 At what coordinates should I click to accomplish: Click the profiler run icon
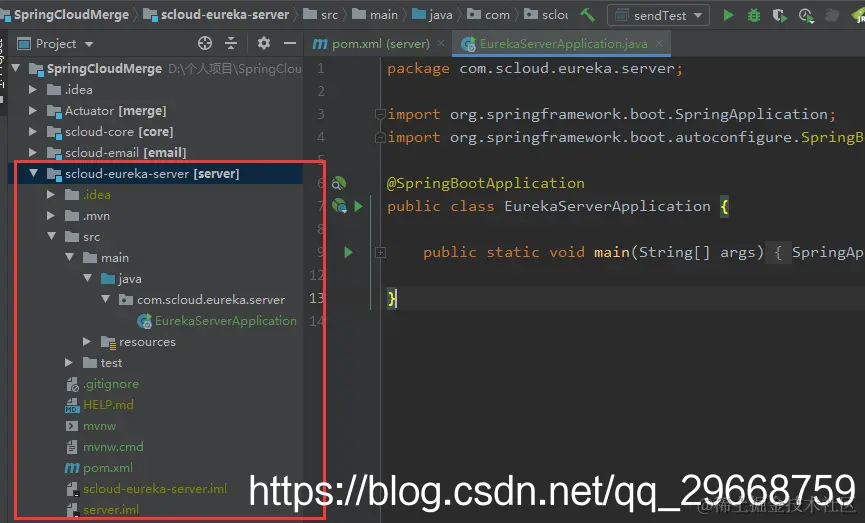point(806,15)
